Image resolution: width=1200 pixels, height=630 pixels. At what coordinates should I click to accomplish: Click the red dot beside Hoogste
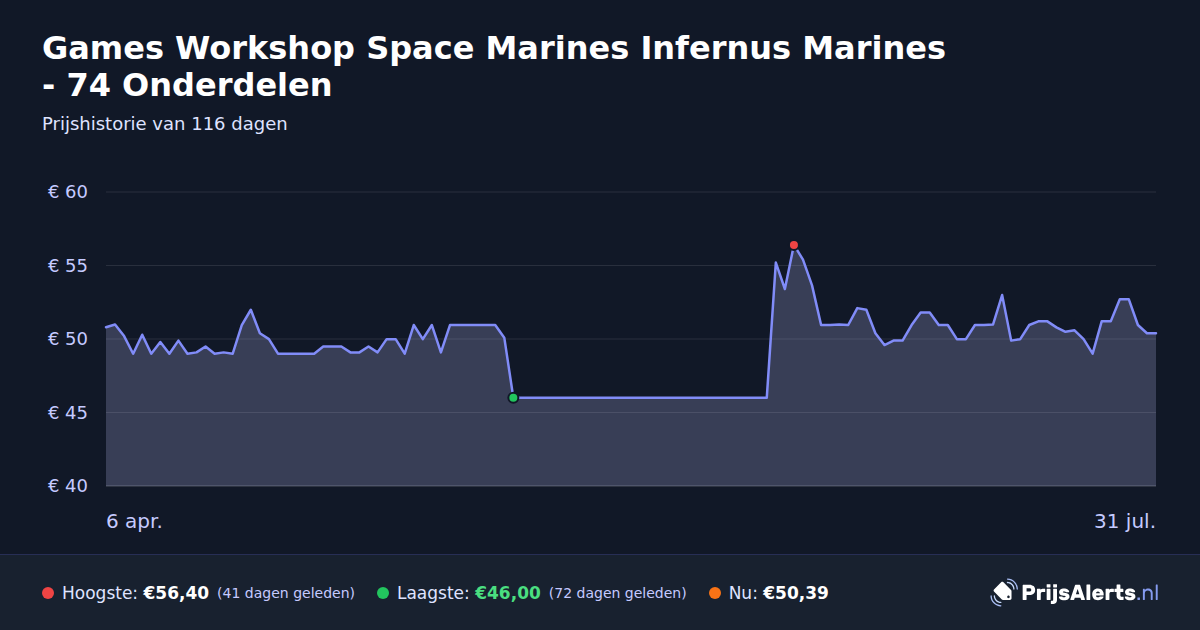pos(48,593)
